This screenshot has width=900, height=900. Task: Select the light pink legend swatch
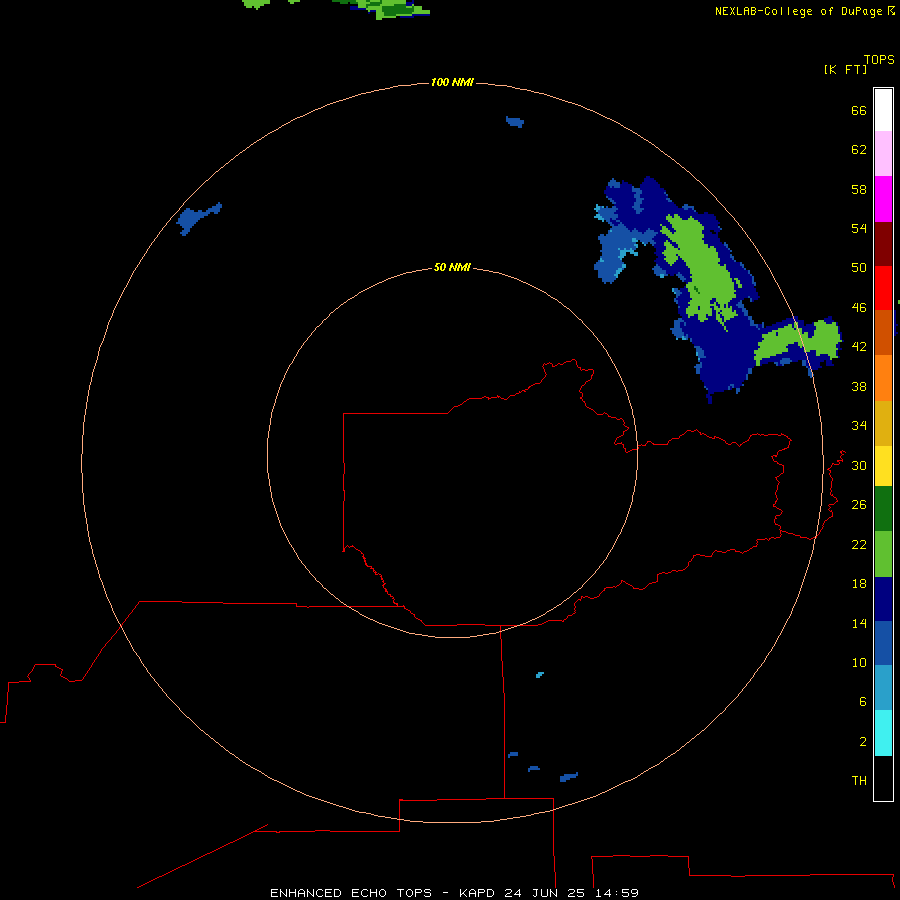[x=883, y=153]
